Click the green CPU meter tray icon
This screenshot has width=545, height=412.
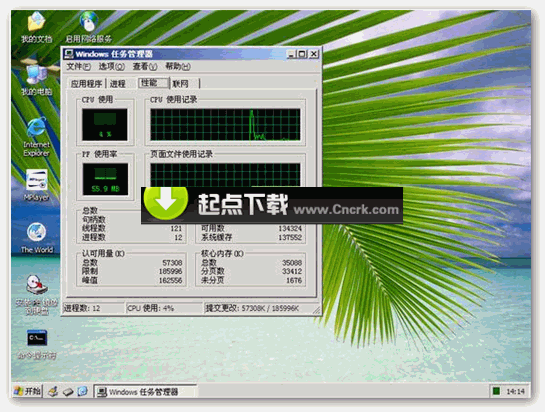[496, 391]
